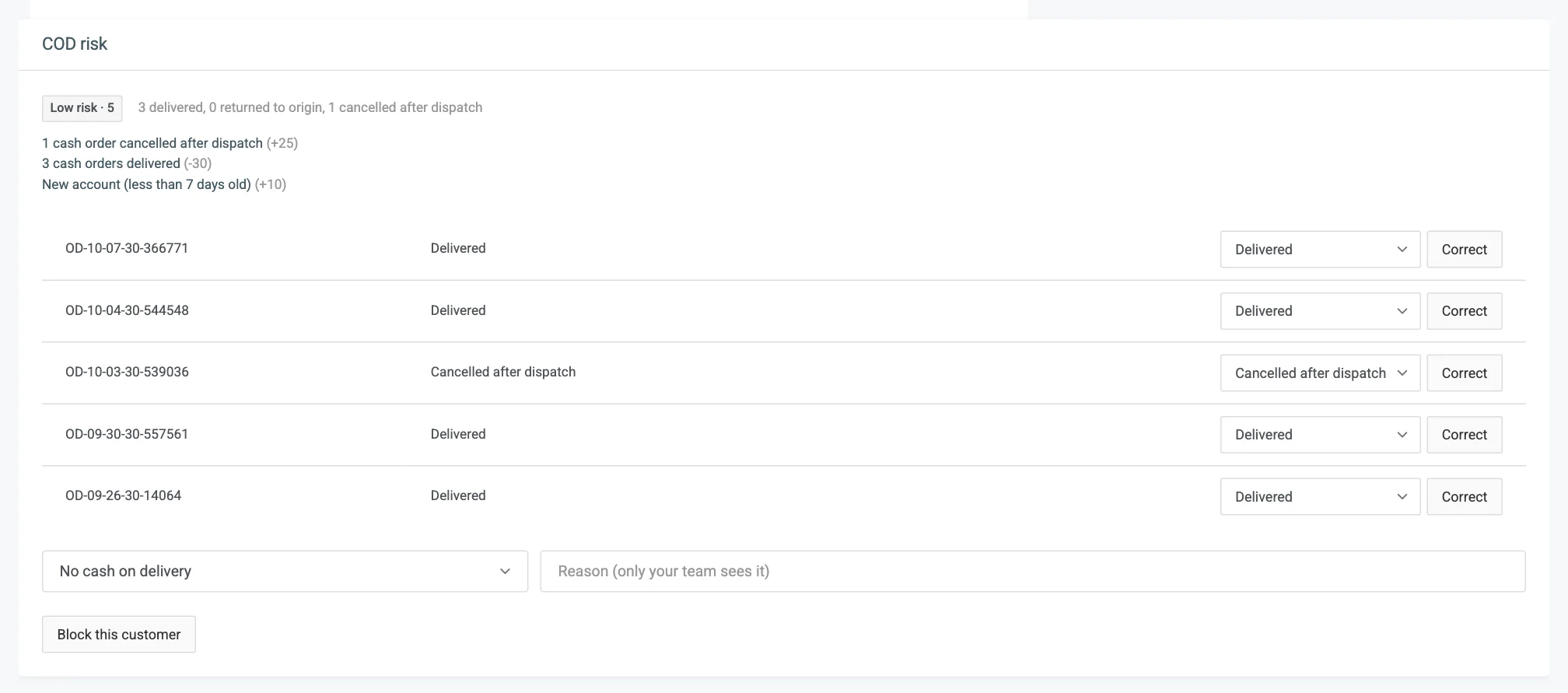Image resolution: width=1568 pixels, height=693 pixels.
Task: Select order number OD-10-04-30-544548
Action: coord(127,310)
